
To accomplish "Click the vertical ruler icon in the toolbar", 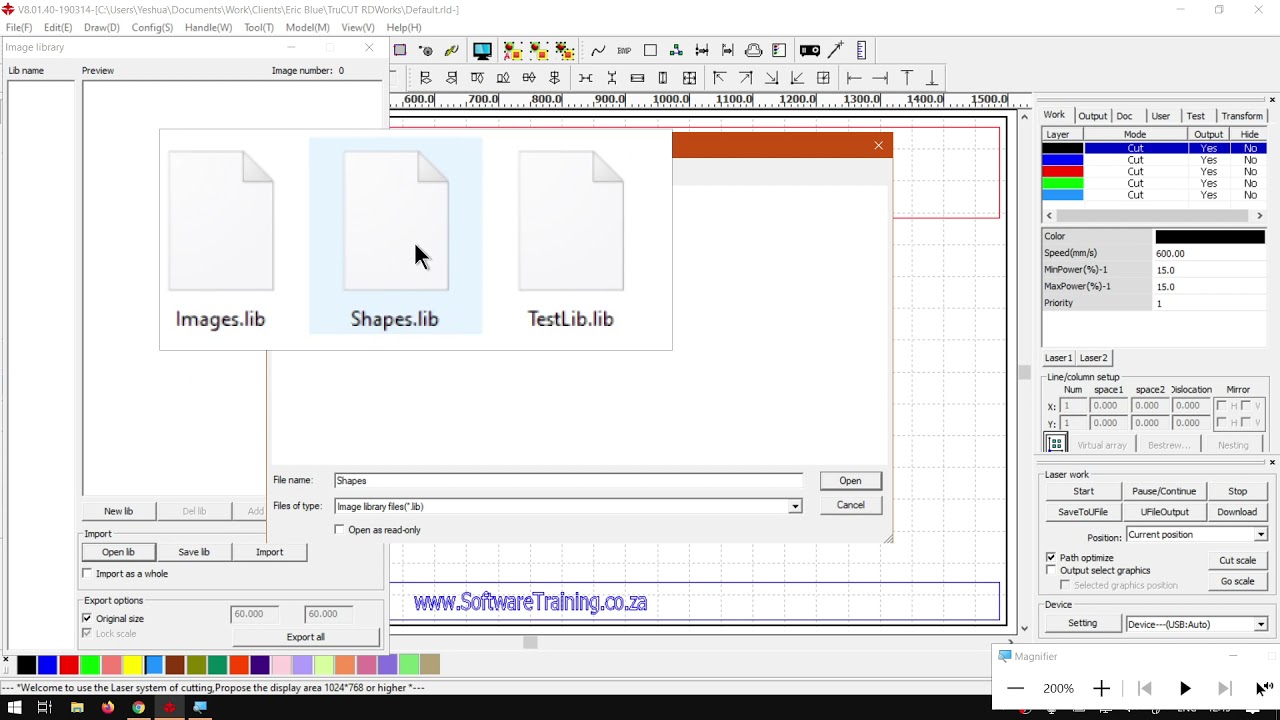I will click(861, 50).
